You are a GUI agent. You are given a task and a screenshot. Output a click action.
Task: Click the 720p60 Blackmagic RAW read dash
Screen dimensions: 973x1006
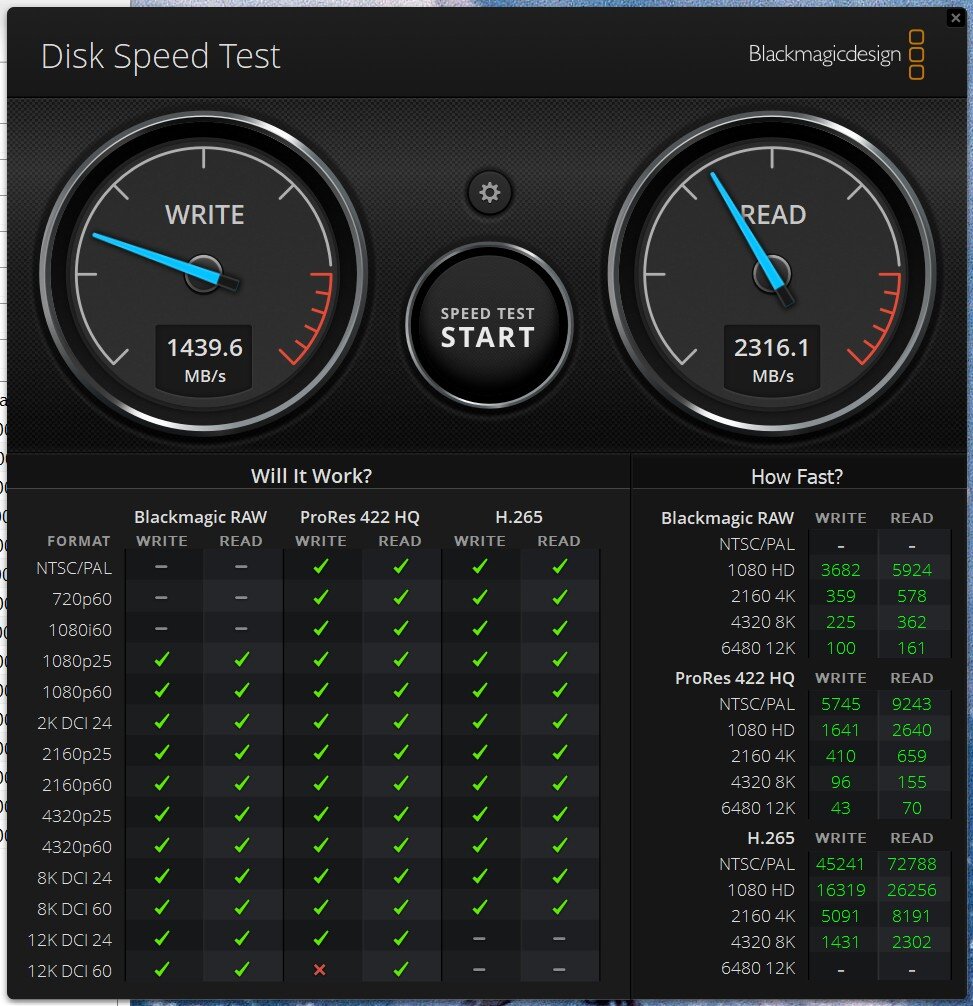click(x=241, y=598)
